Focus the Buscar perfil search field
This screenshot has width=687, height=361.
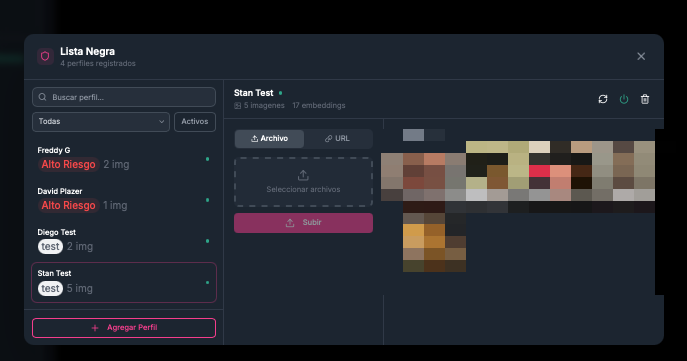pyautogui.click(x=124, y=97)
